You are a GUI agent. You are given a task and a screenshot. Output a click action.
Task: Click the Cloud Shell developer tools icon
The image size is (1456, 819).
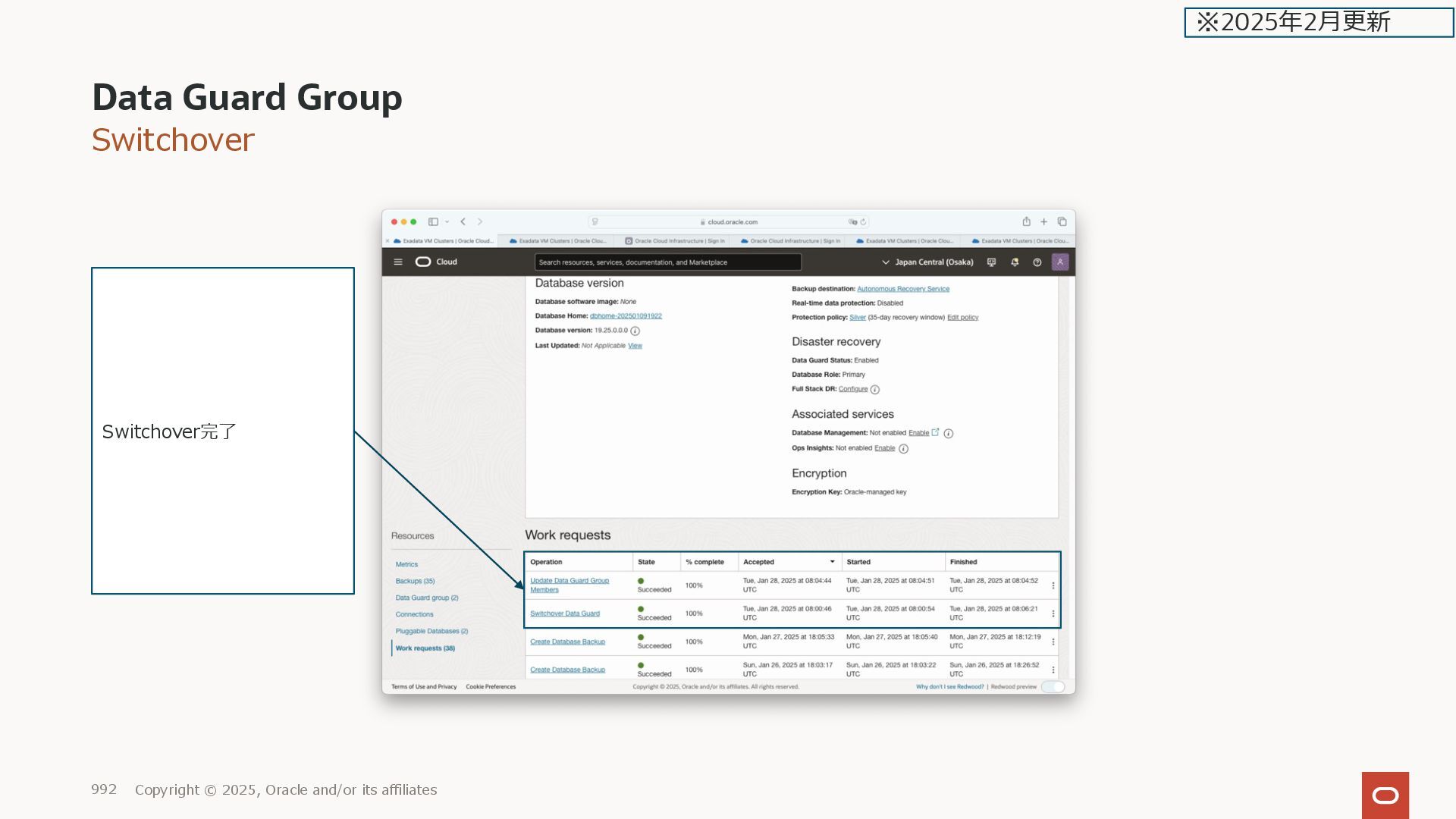991,262
